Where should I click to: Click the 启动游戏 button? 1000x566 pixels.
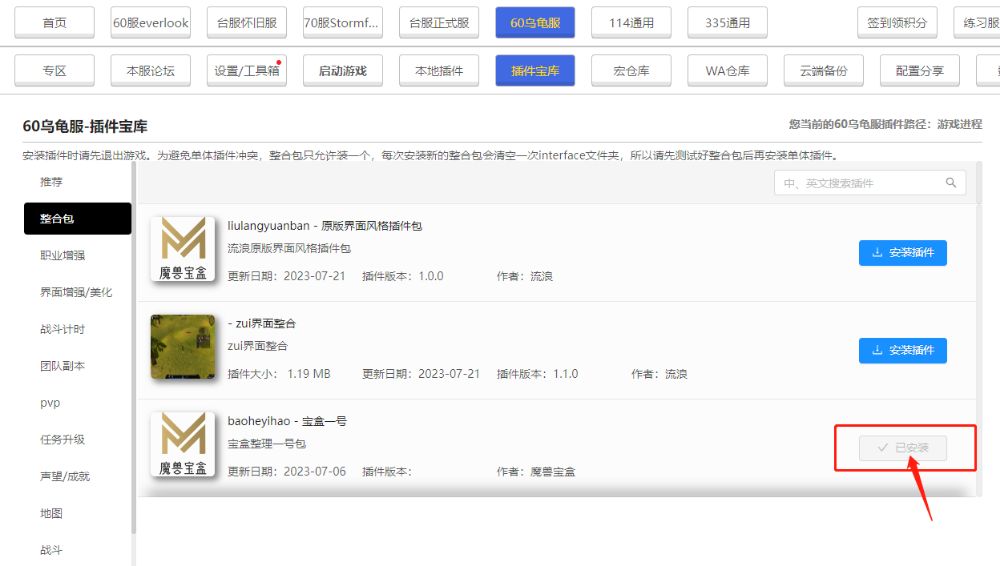[342, 71]
